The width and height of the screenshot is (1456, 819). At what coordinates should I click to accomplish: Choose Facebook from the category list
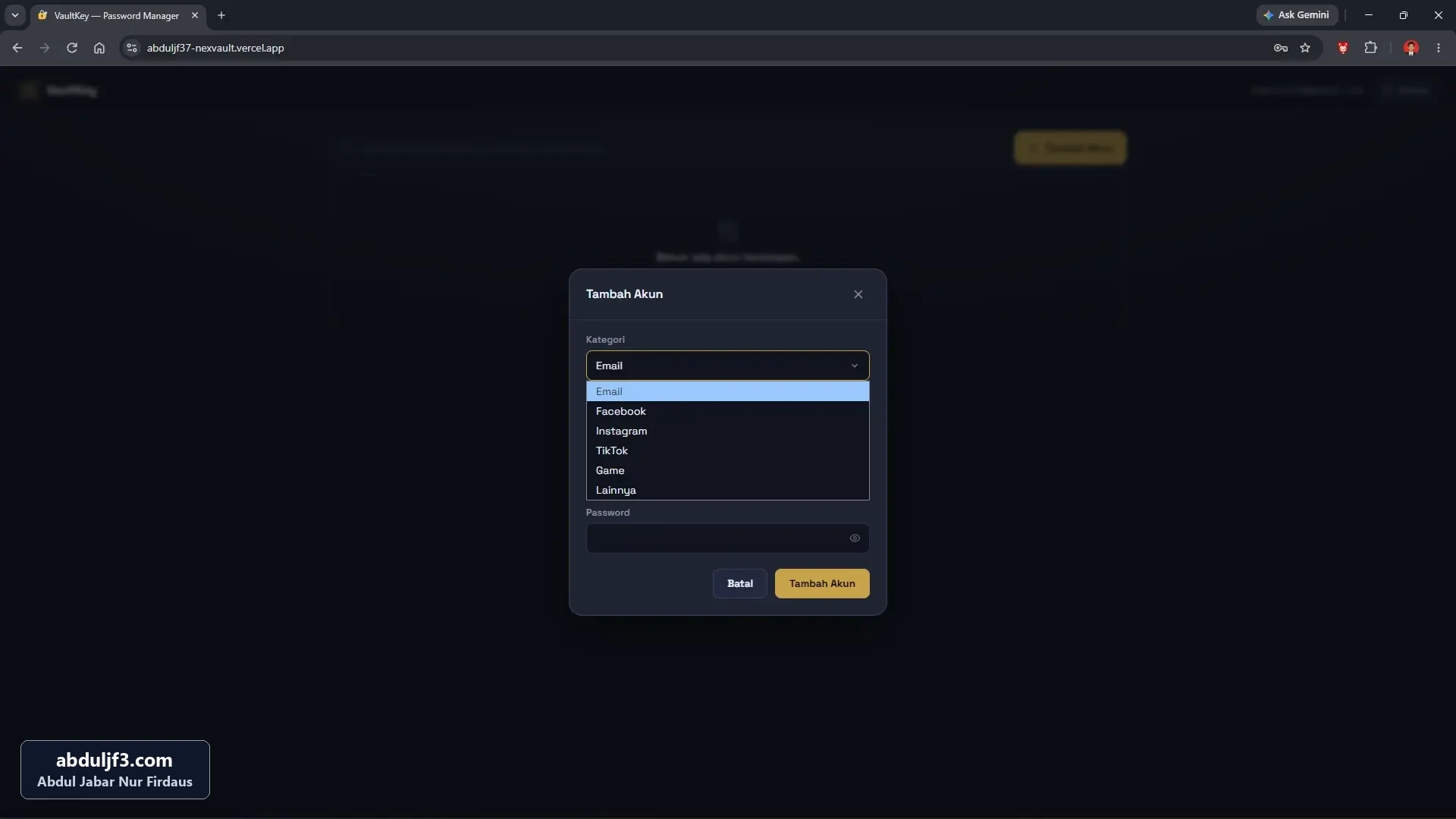[x=727, y=411]
